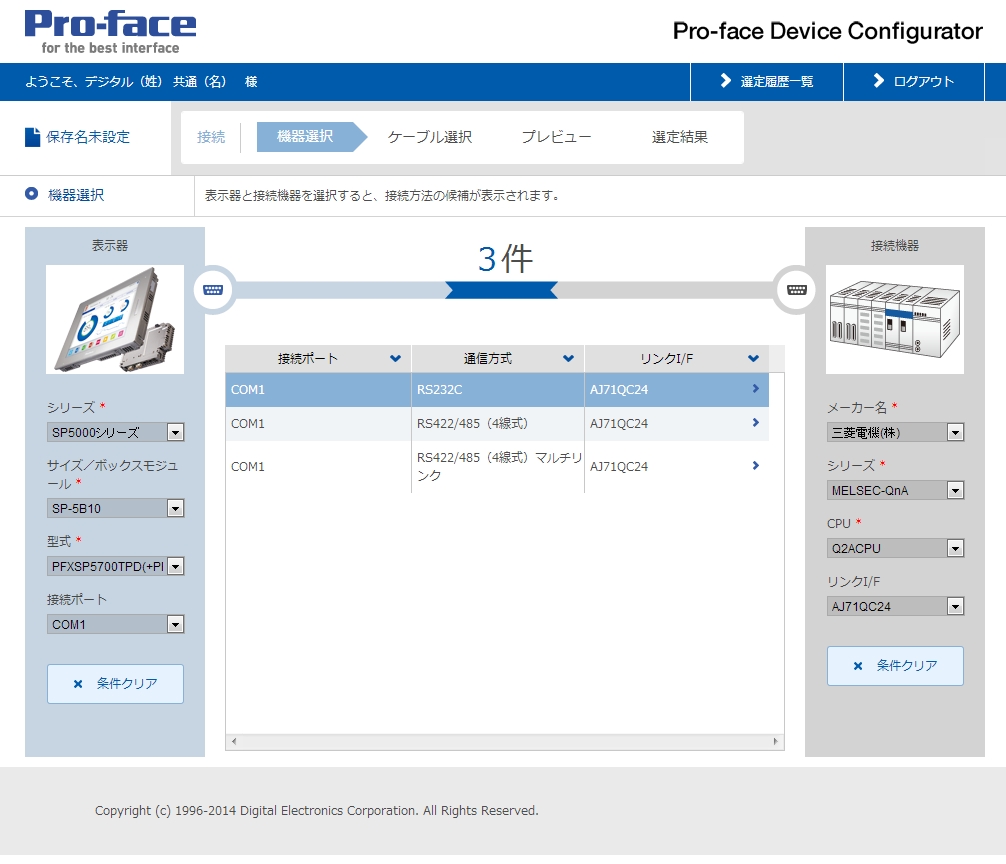Open the シリーズ dropdown showing SP5000シリーズ
This screenshot has height=864, width=1006.
177,431
